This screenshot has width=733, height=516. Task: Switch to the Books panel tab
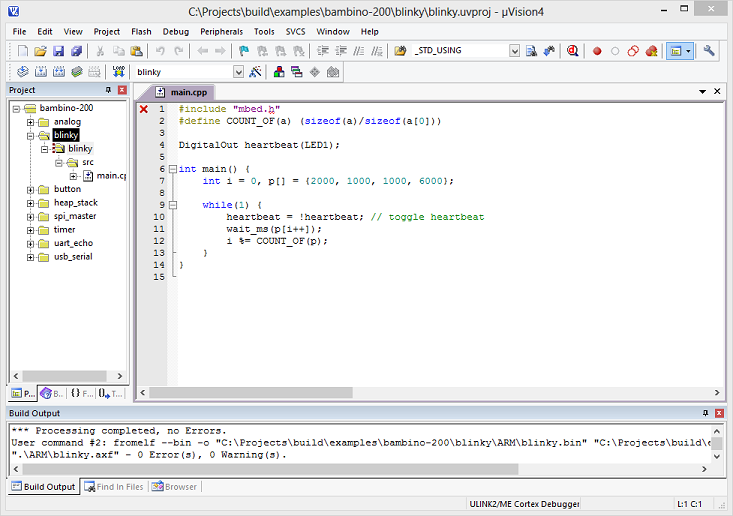coord(51,394)
